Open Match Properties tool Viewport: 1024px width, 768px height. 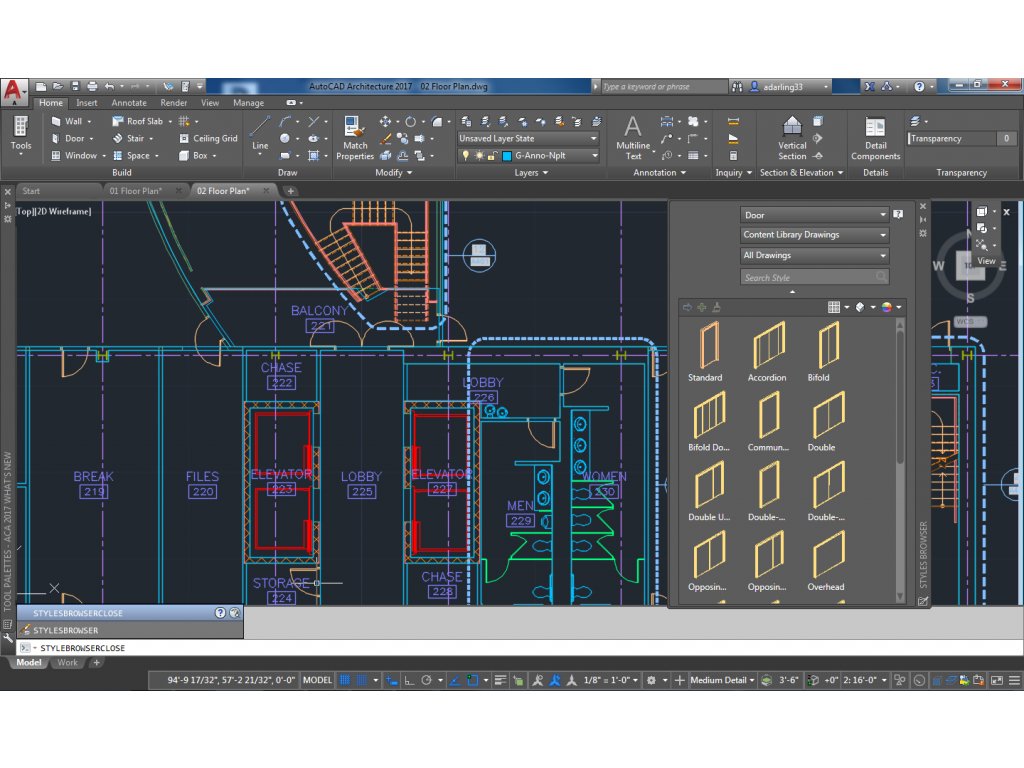(355, 138)
